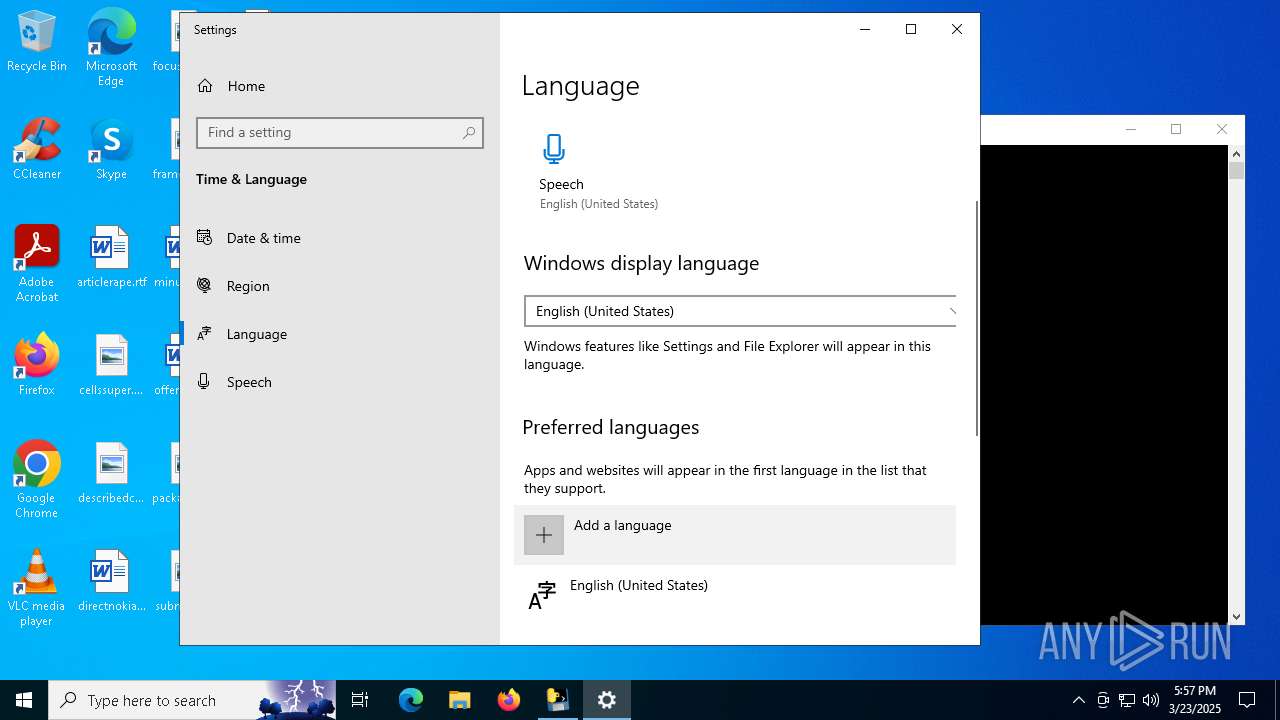Open the Windows display language dropdown
1280x720 pixels.
(740, 311)
